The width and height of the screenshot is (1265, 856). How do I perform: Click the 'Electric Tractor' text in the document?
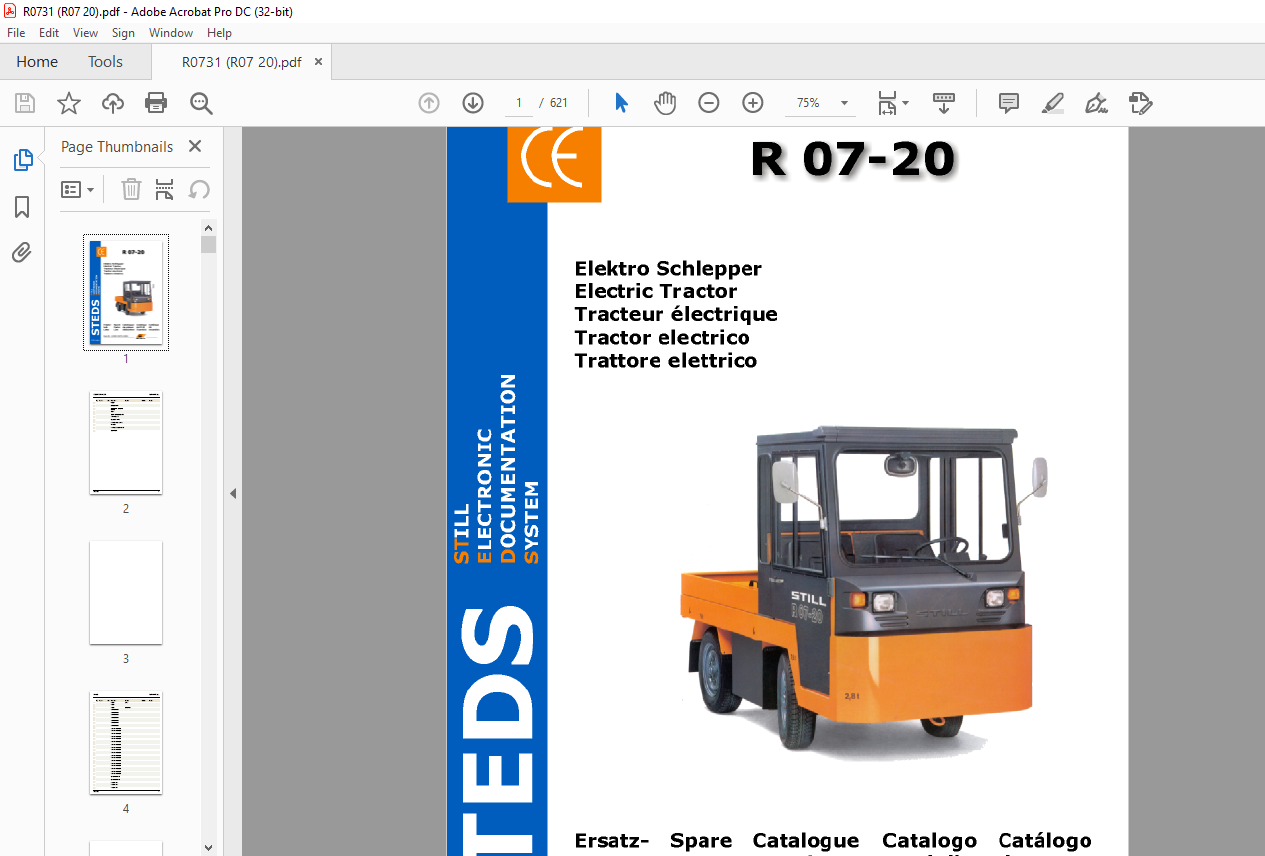tap(656, 291)
